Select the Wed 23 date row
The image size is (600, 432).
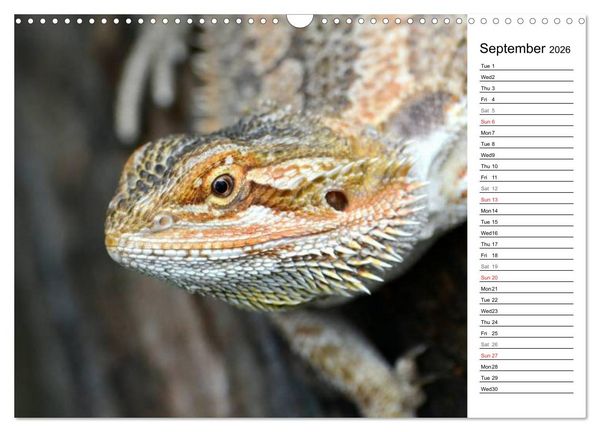(527, 311)
